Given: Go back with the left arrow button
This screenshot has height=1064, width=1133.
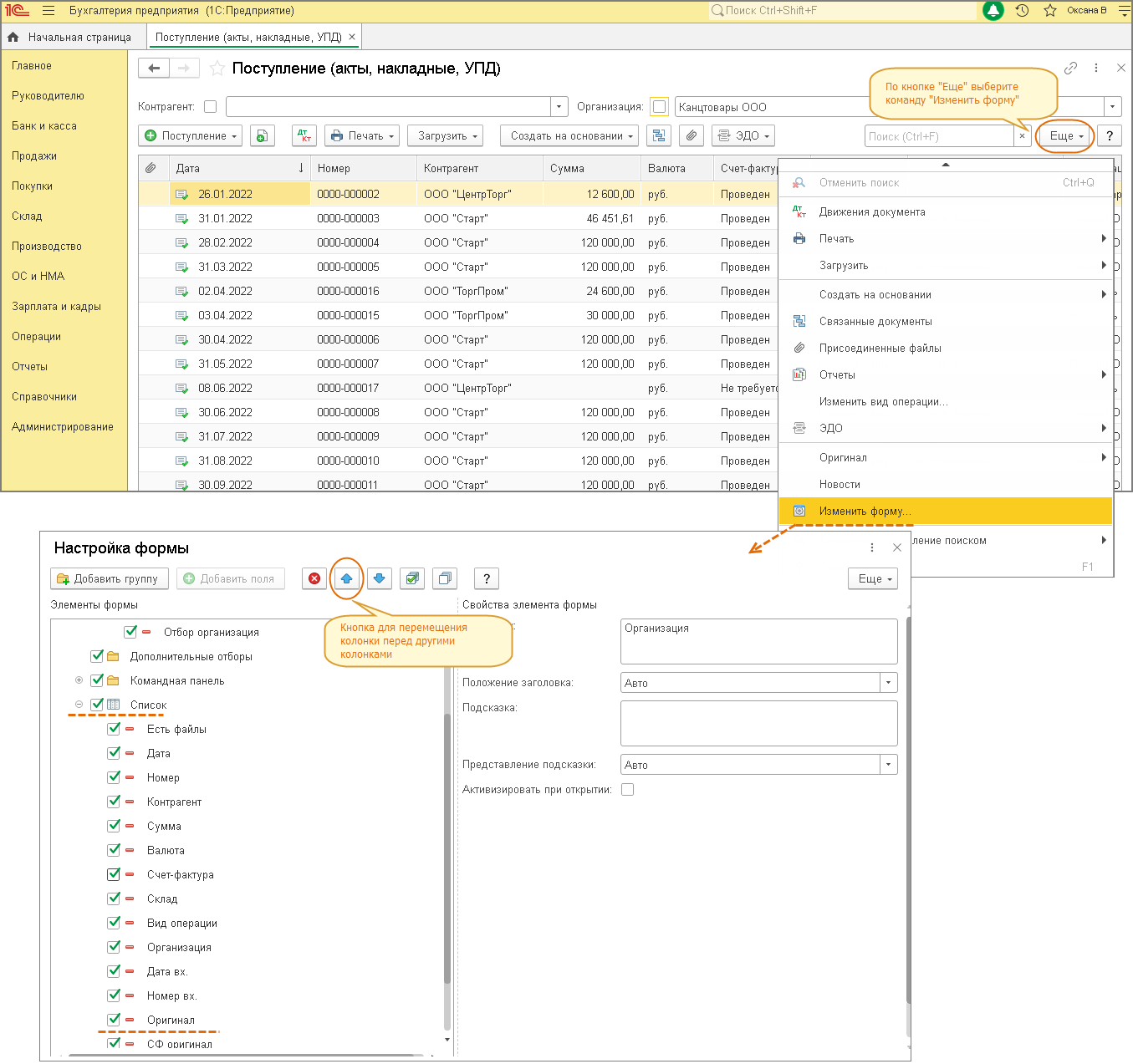Looking at the screenshot, I should pos(154,69).
